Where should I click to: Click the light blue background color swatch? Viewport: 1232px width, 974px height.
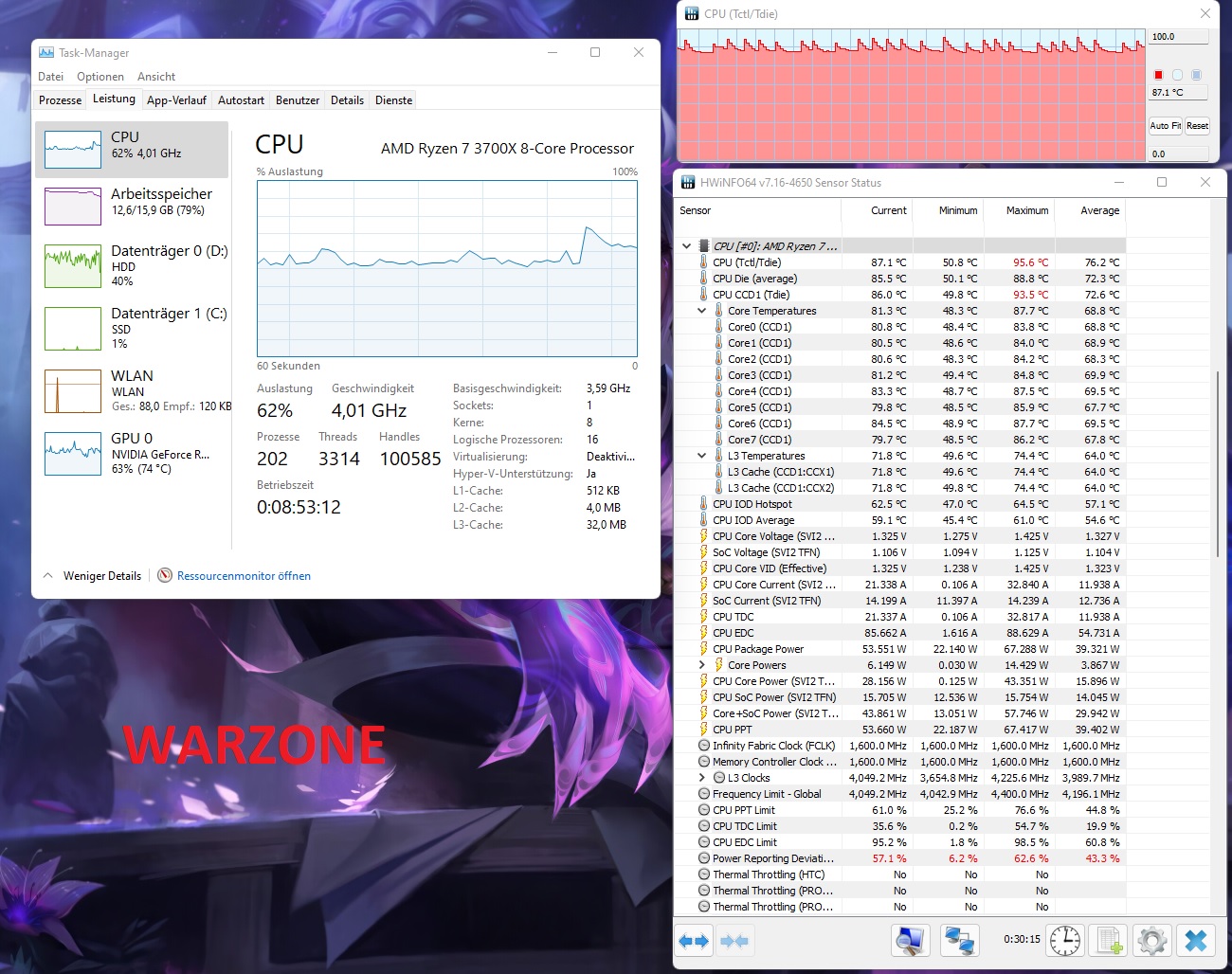[1177, 75]
